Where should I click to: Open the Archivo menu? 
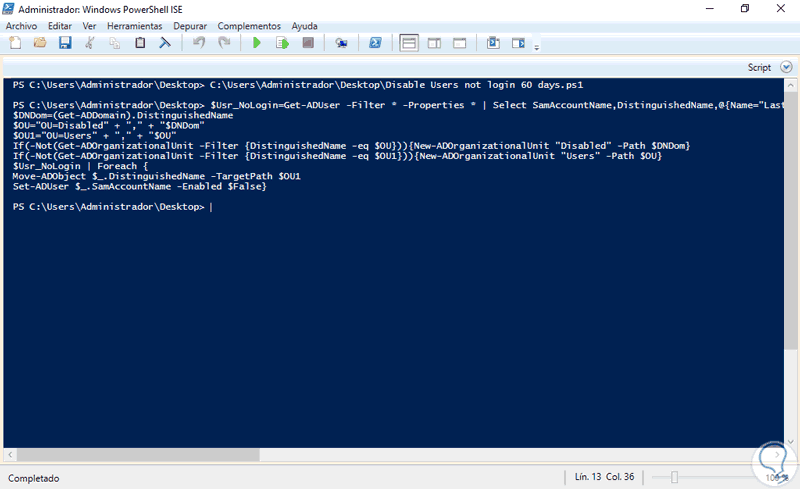[21, 26]
